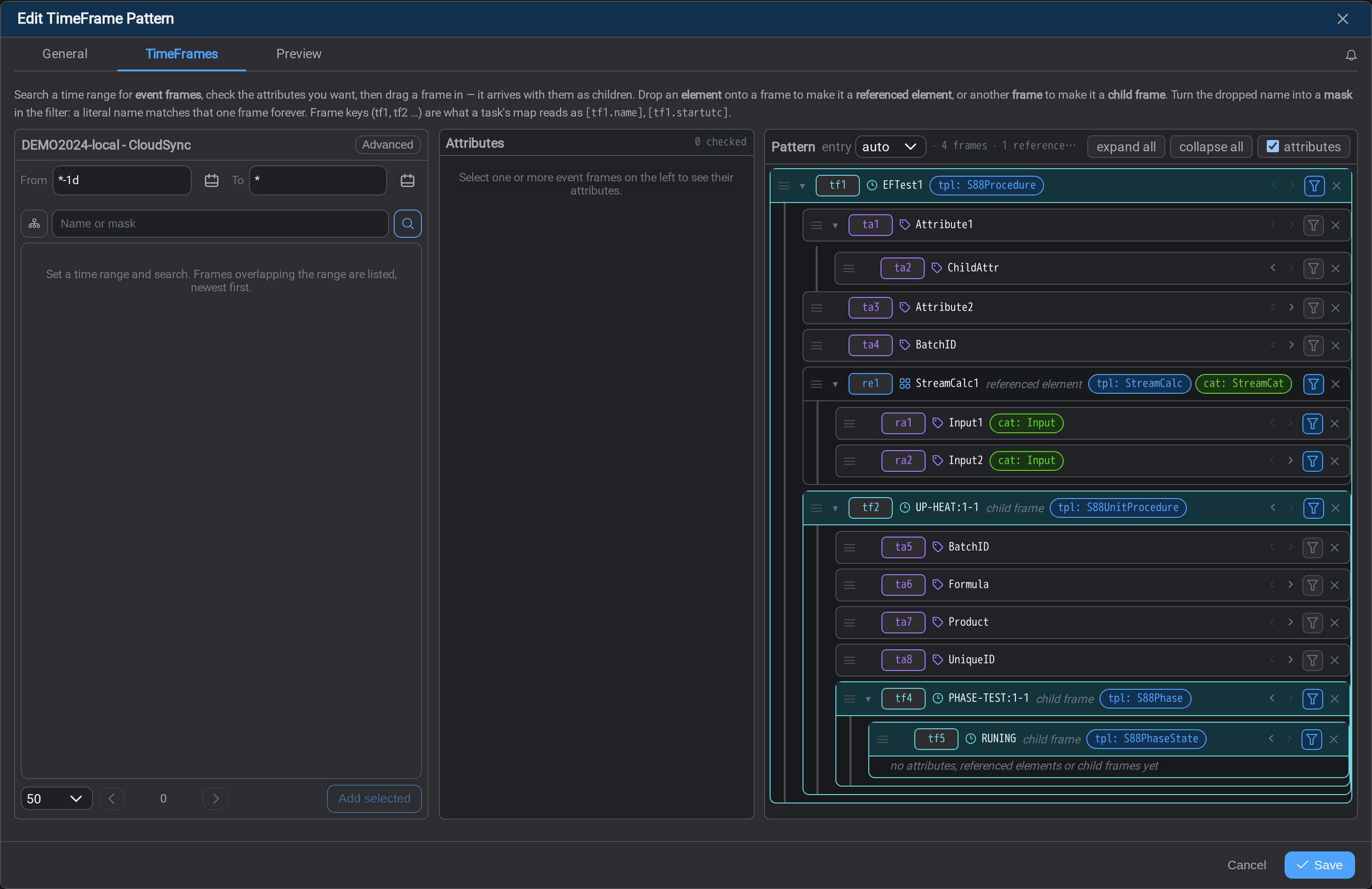The width and height of the screenshot is (1372, 889).
Task: Click the cat: Input tag on Input2
Action: click(1026, 461)
